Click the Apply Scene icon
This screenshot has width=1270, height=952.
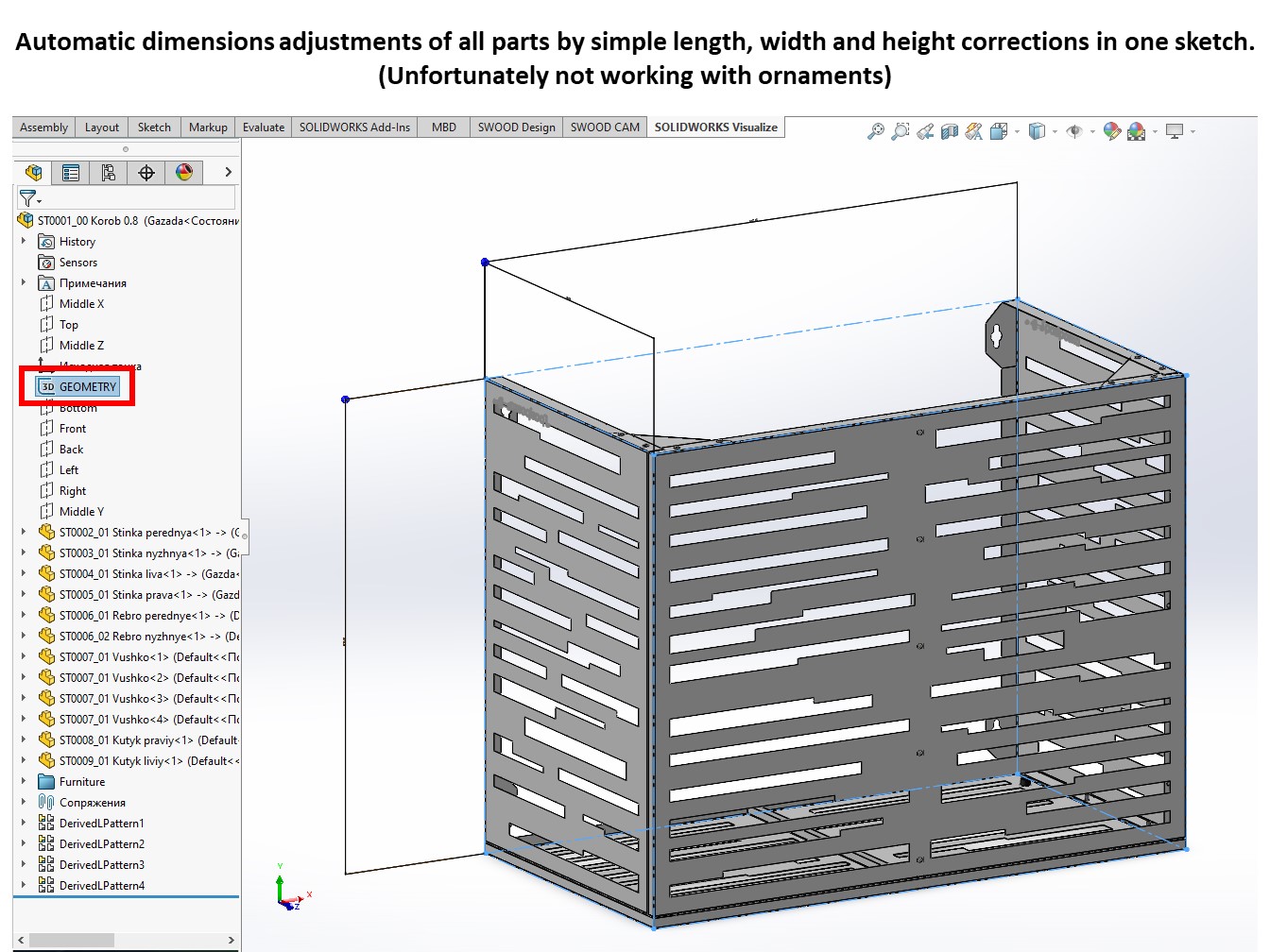tap(1137, 131)
